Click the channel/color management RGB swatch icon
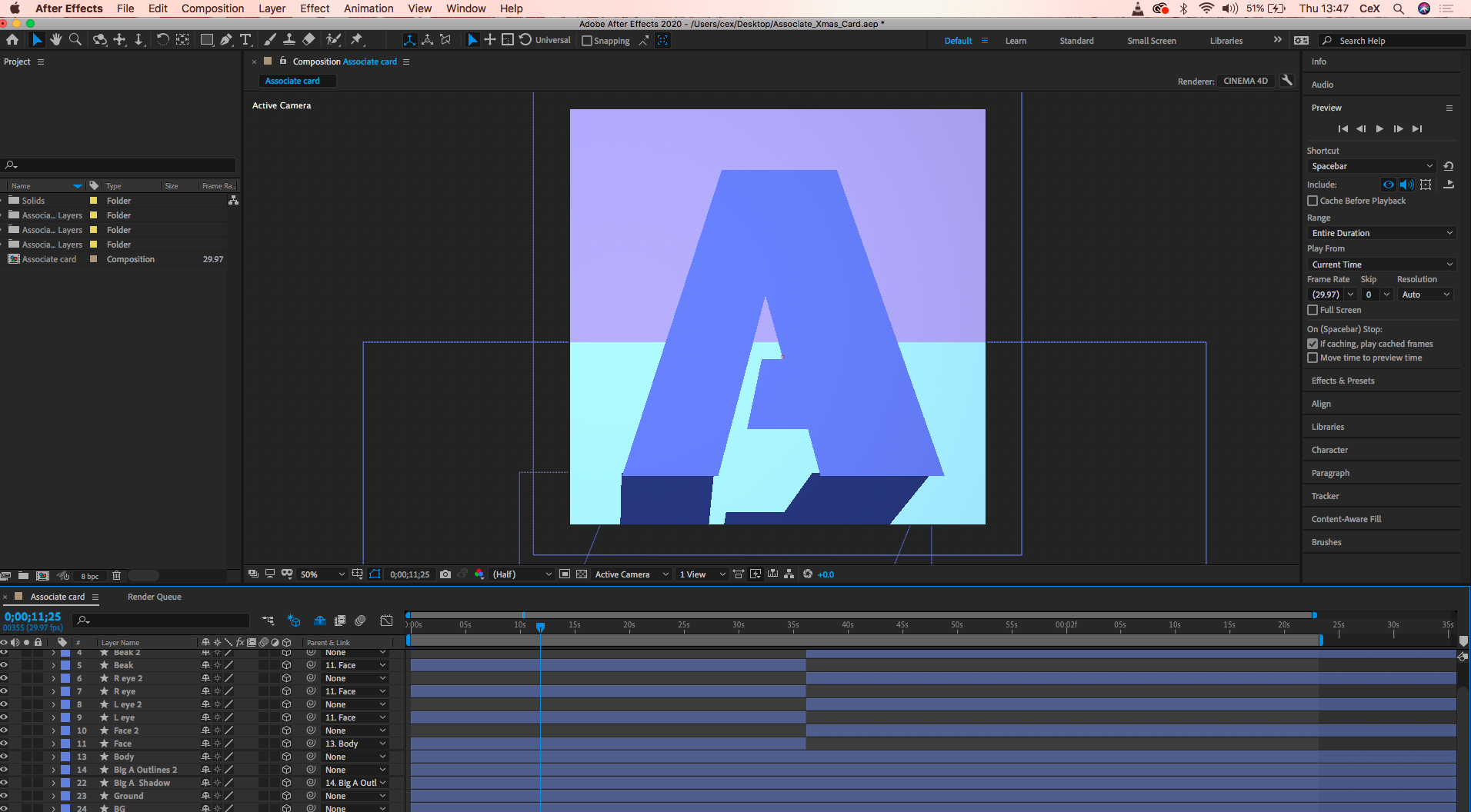 point(479,574)
